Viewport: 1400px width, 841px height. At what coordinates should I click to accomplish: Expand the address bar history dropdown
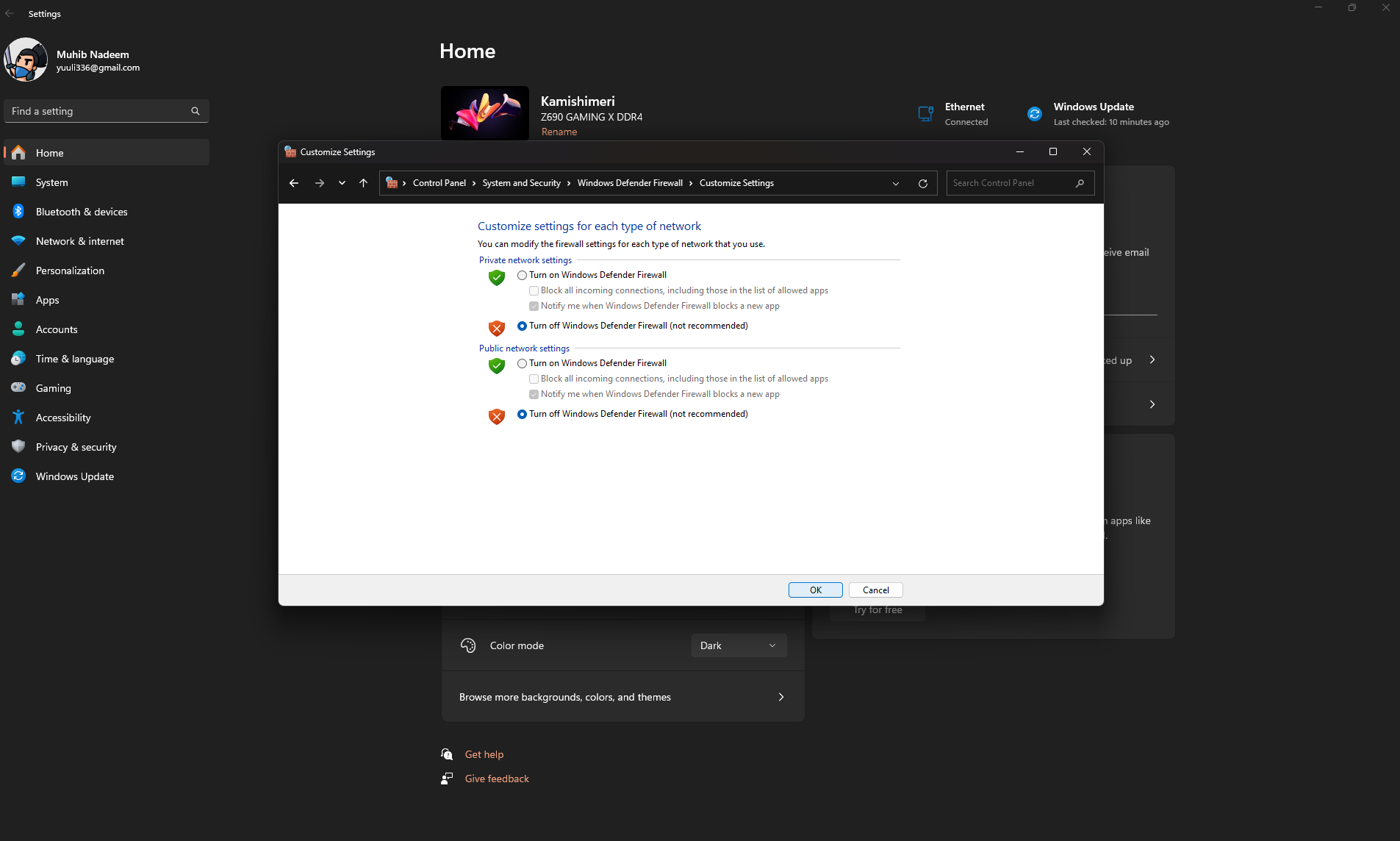click(x=896, y=183)
